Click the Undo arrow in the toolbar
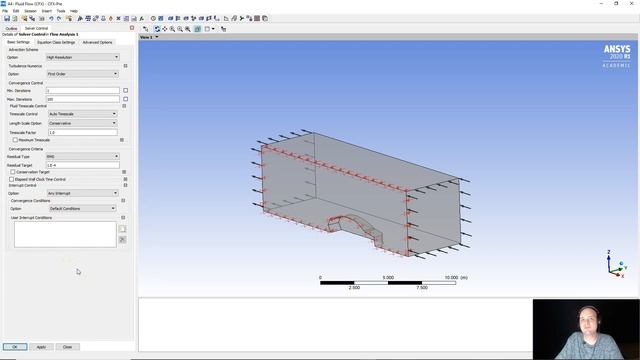This screenshot has height=360, width=640. [x=51, y=18]
